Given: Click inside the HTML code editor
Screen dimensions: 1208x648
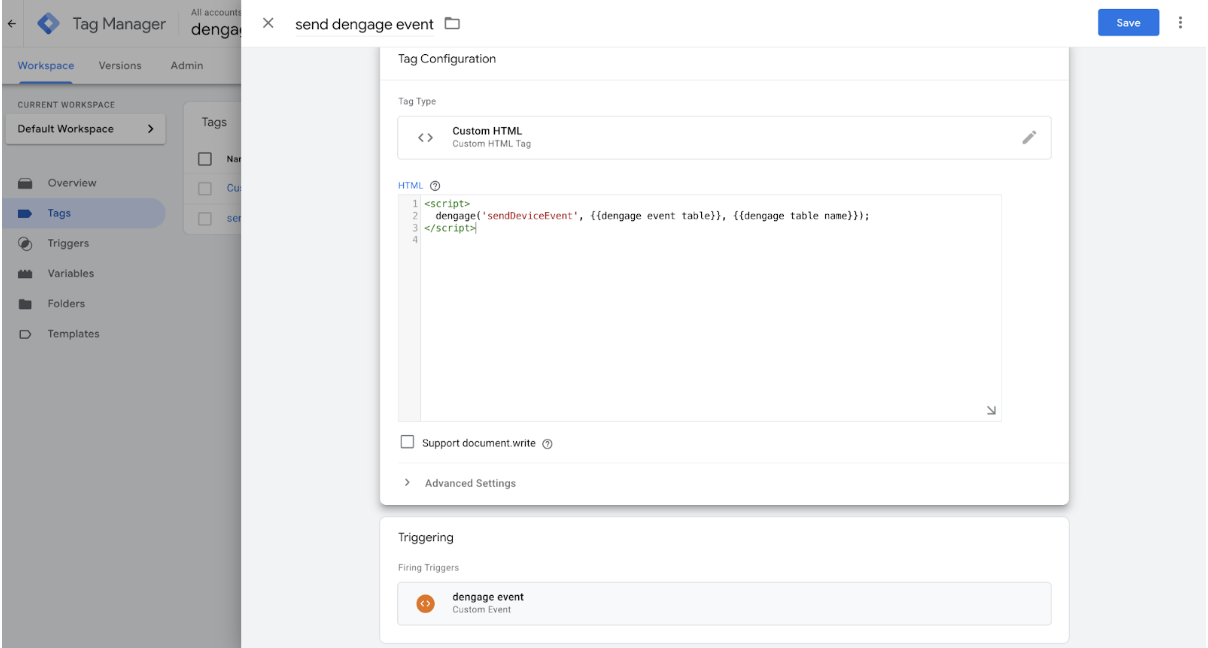Looking at the screenshot, I should tap(710, 308).
